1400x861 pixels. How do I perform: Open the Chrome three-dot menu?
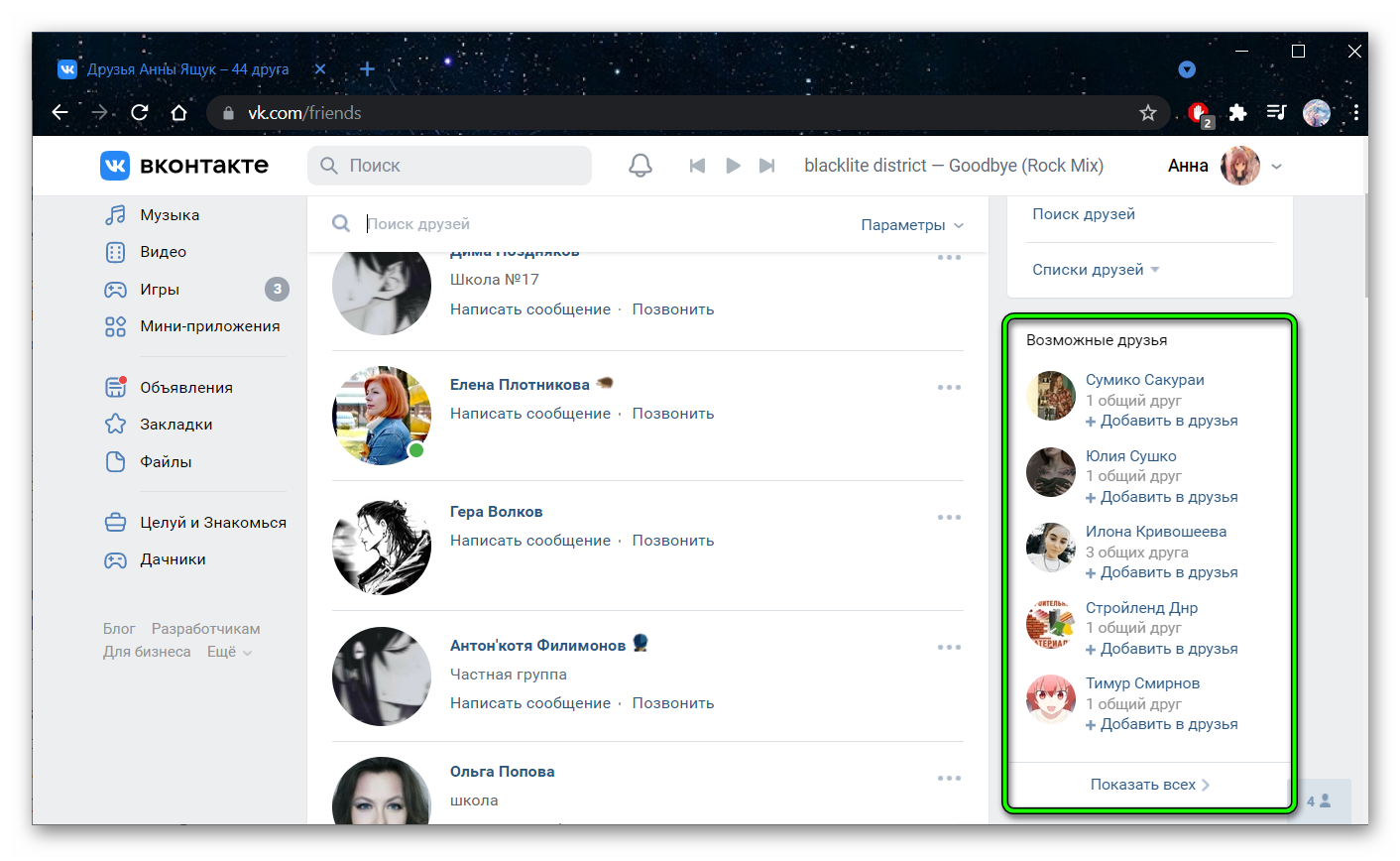1354,113
